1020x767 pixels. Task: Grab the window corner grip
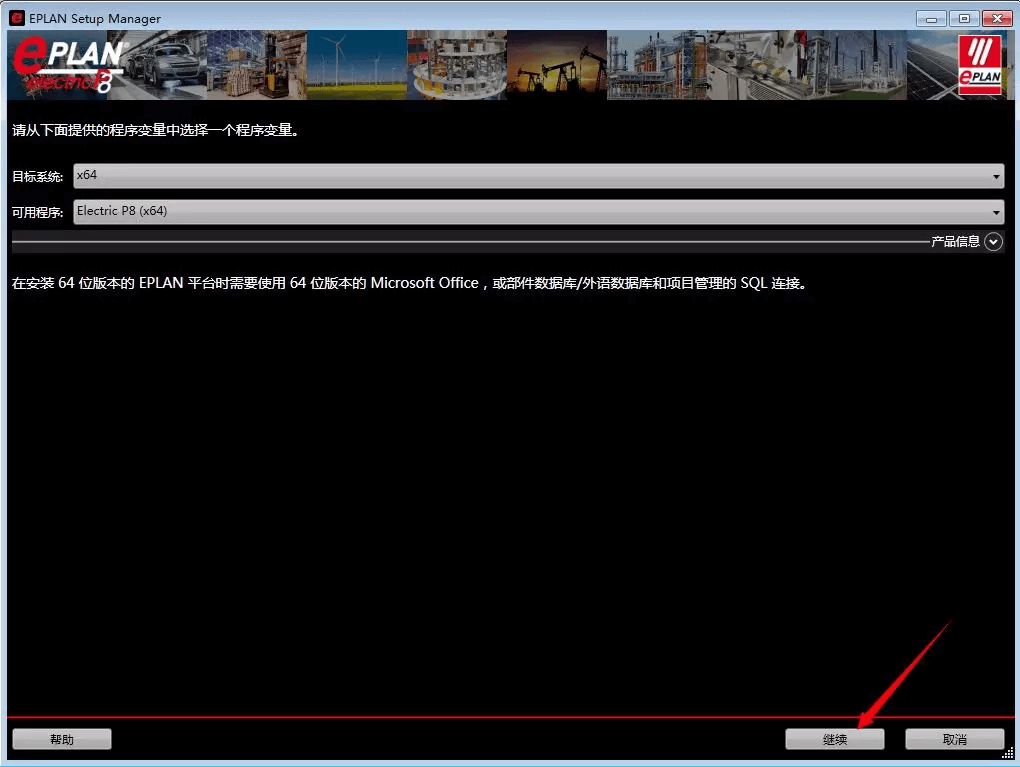[1008, 753]
